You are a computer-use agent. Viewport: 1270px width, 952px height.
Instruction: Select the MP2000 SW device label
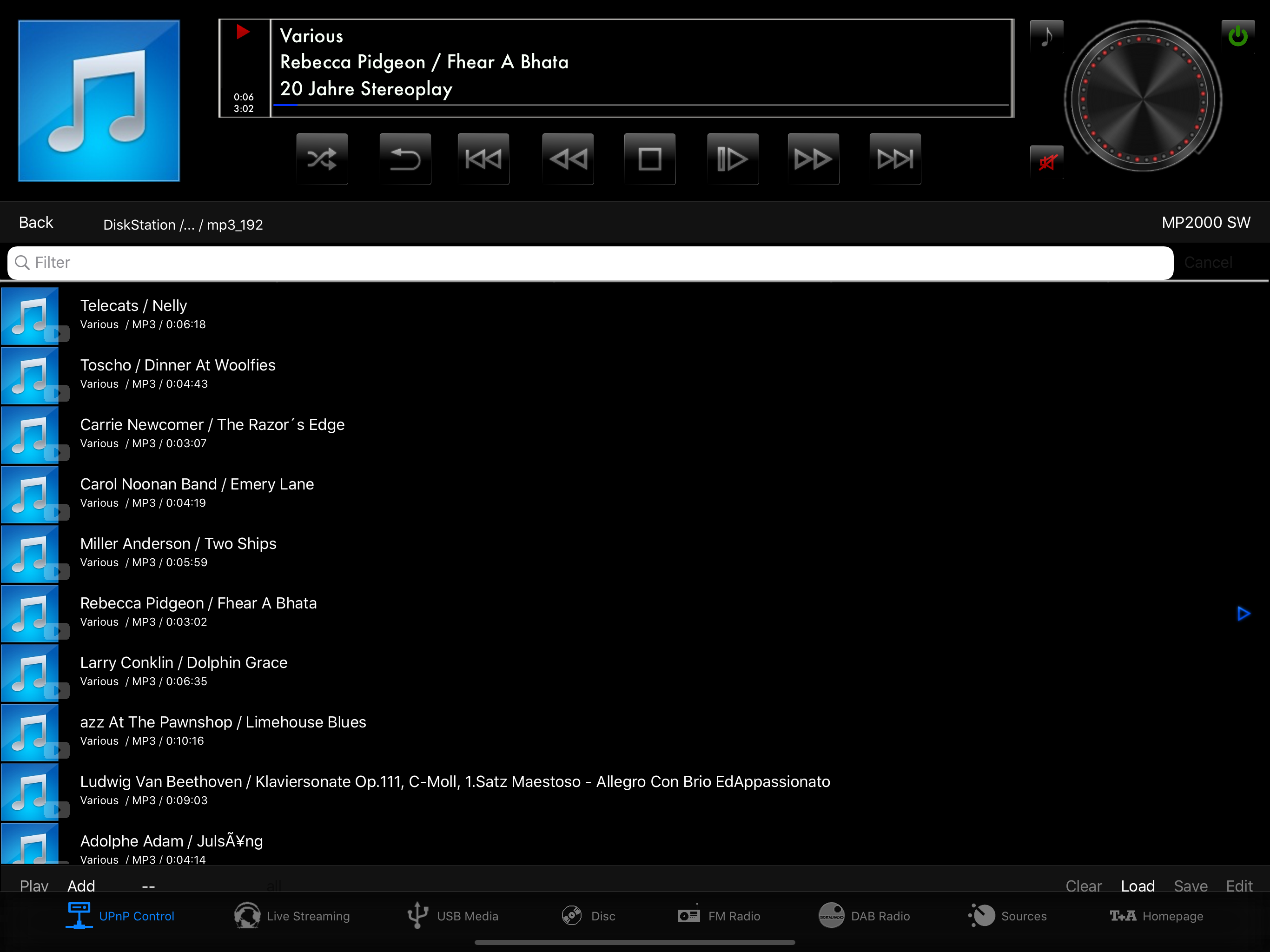[1206, 223]
